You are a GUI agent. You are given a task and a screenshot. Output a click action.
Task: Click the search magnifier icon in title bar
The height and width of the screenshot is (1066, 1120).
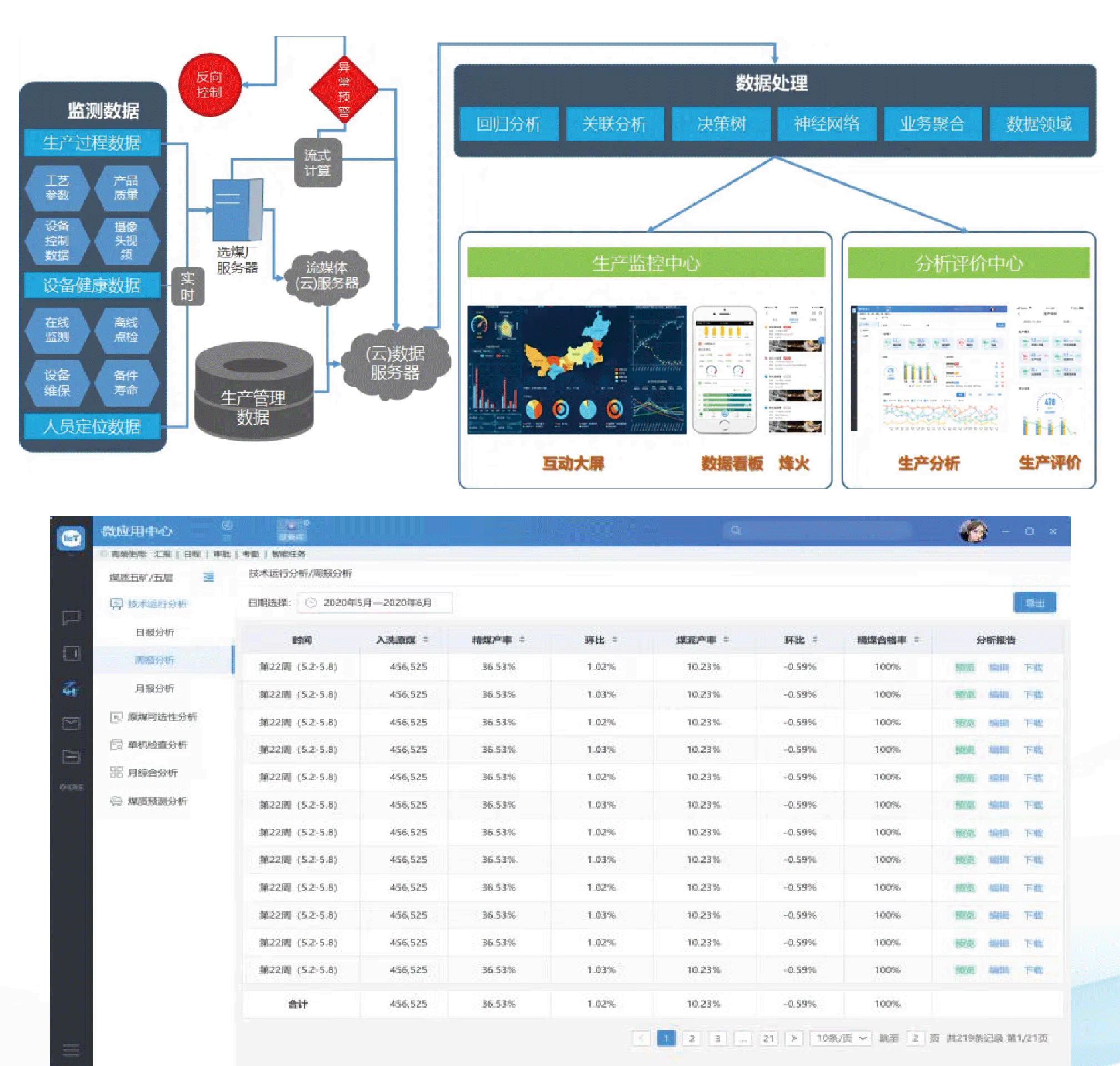[736, 530]
